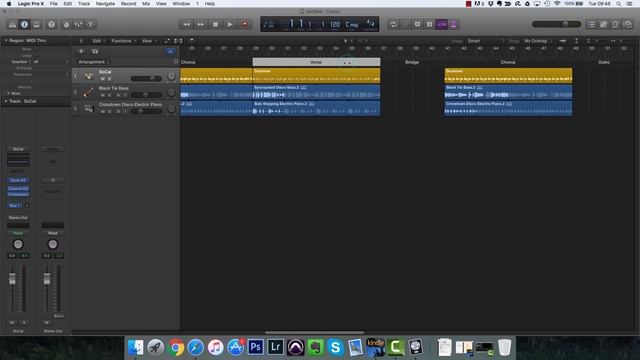
Task: Open the Edit menu in Tracks area
Action: (98, 41)
